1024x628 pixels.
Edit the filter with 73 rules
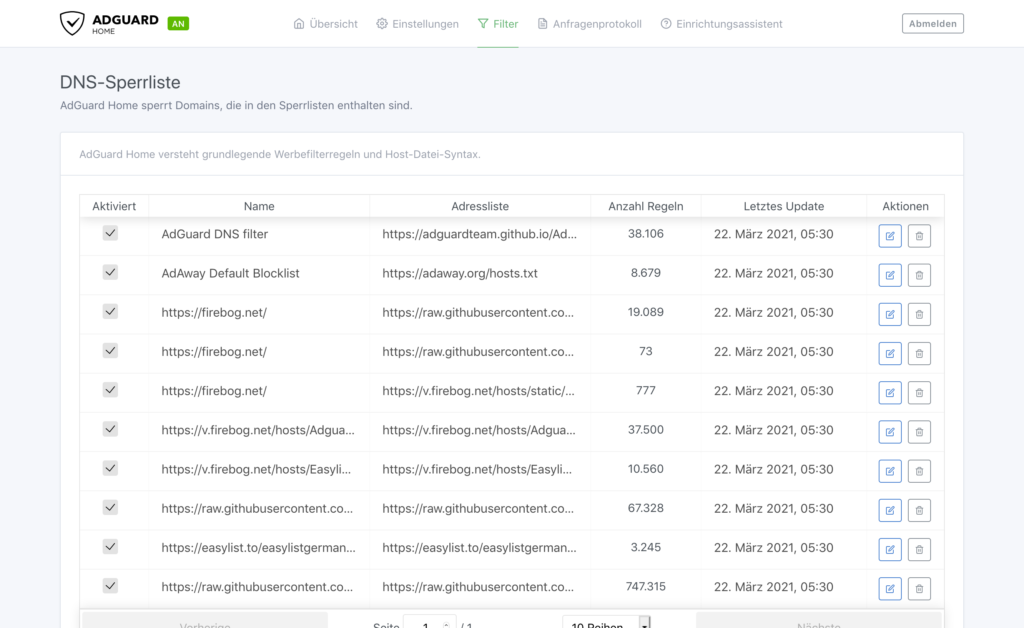890,353
